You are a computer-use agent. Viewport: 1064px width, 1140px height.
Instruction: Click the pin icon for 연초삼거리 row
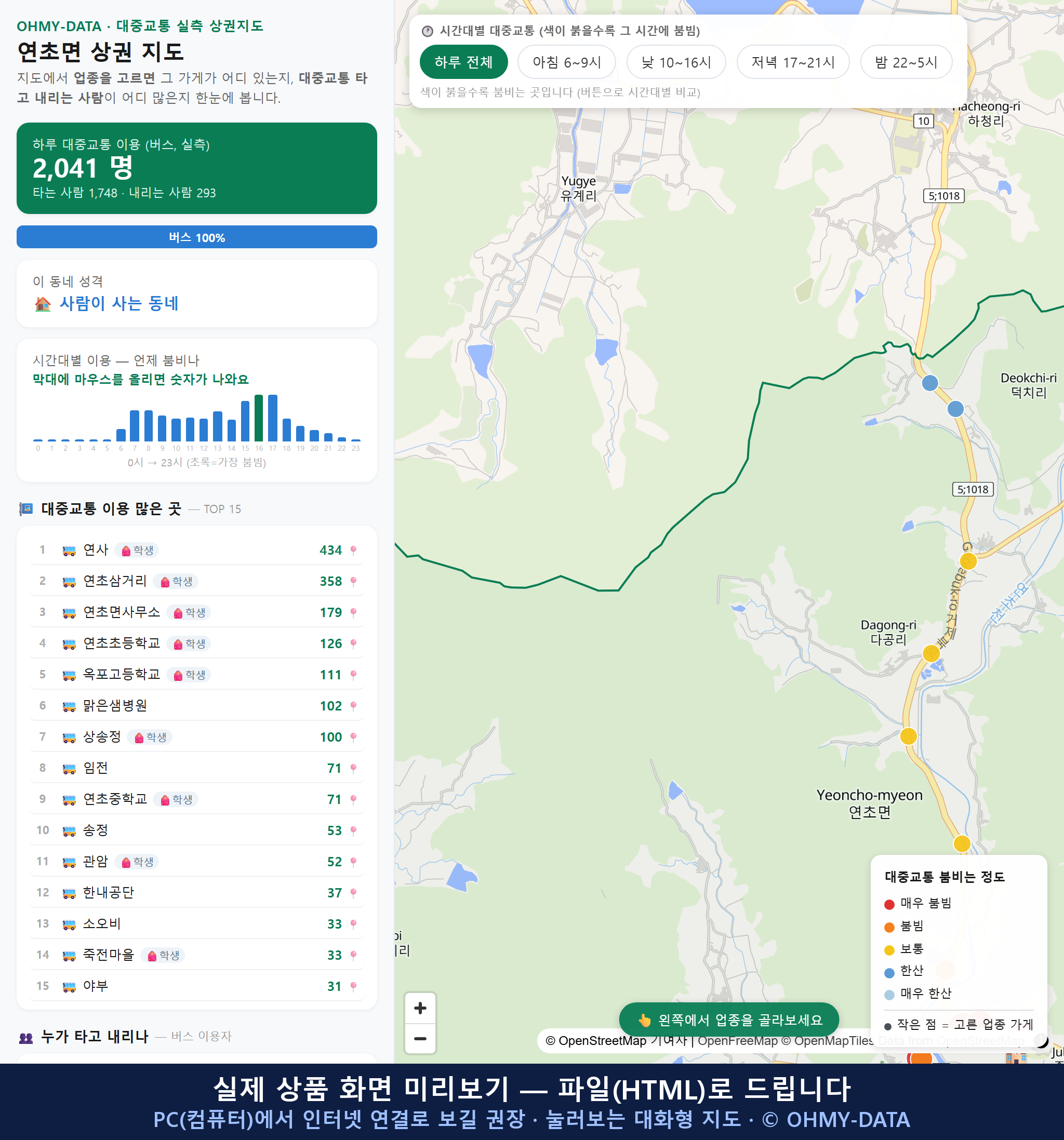point(353,582)
